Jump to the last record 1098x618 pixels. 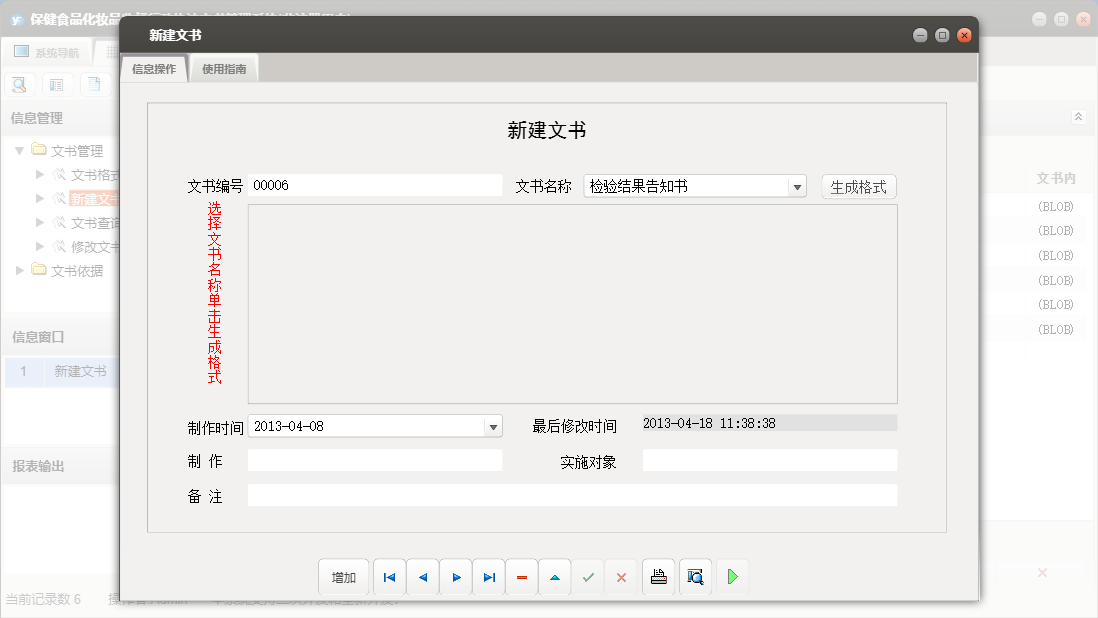(x=488, y=576)
